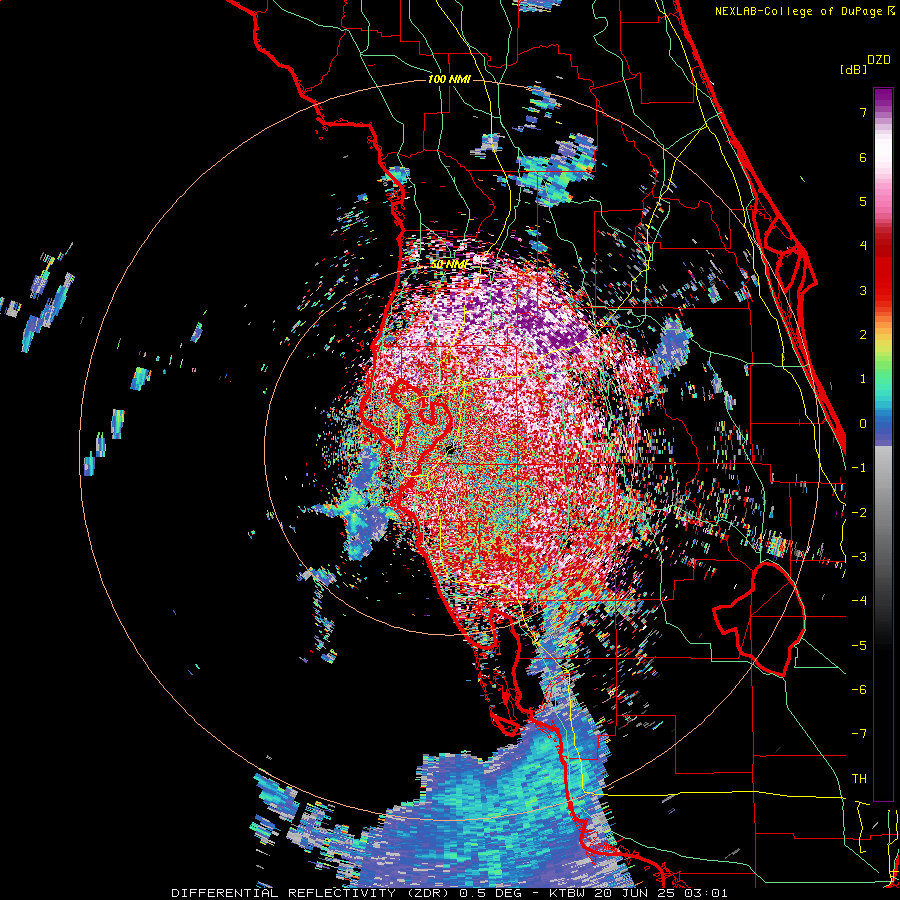Click the KTBW radar site center marker
Viewport: 900px width, 900px height.
pos(449,448)
